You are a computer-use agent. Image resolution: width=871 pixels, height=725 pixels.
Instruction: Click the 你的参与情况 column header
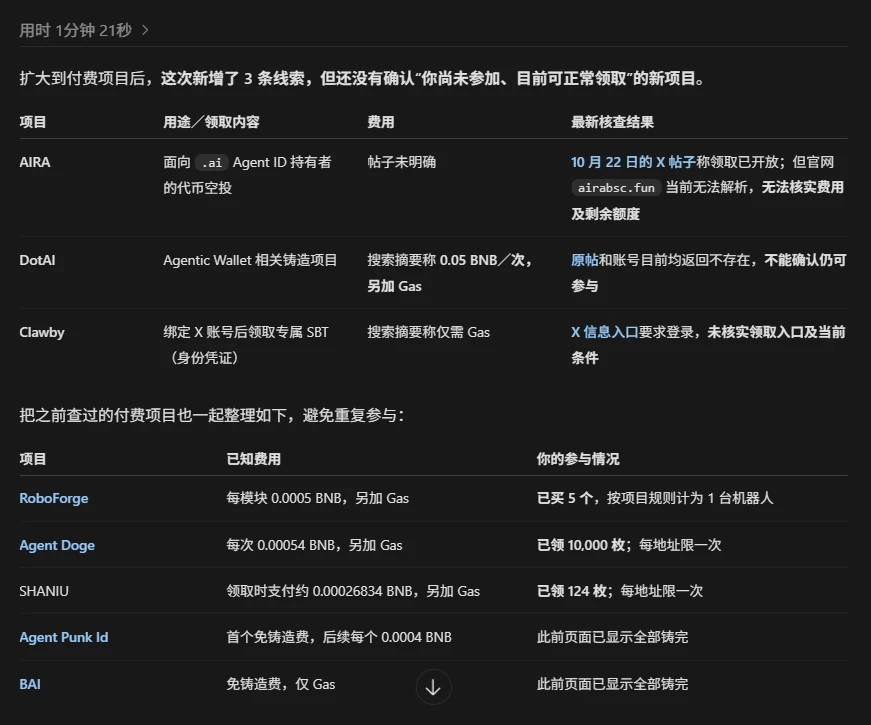[578, 459]
